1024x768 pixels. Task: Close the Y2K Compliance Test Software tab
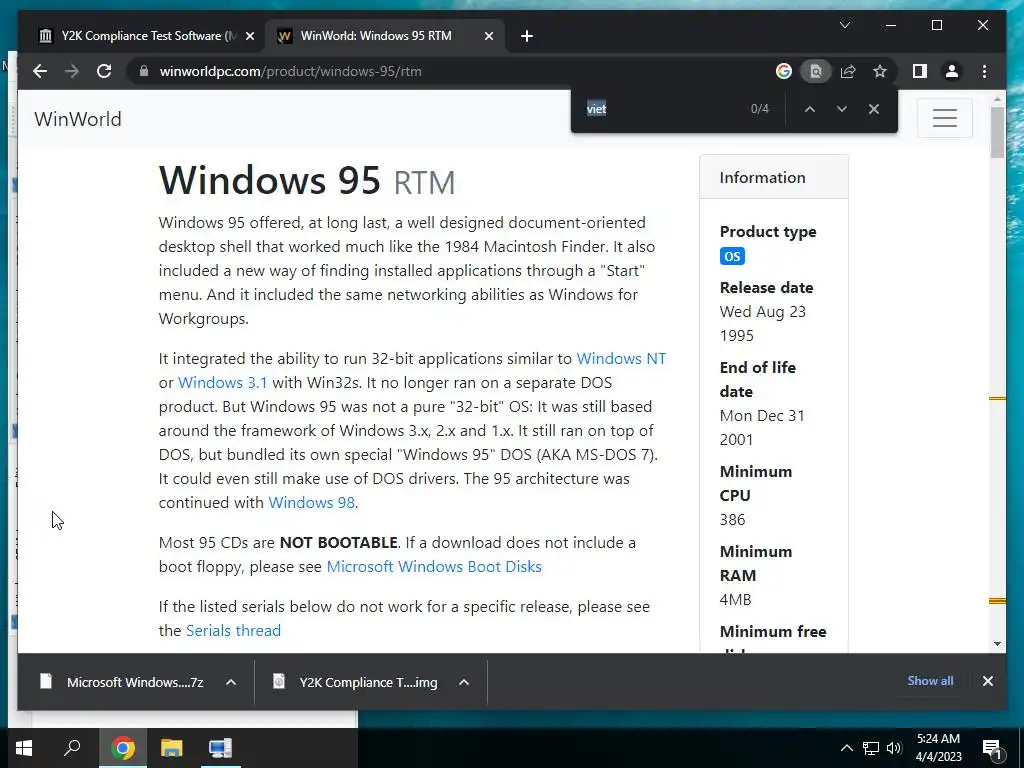point(249,36)
